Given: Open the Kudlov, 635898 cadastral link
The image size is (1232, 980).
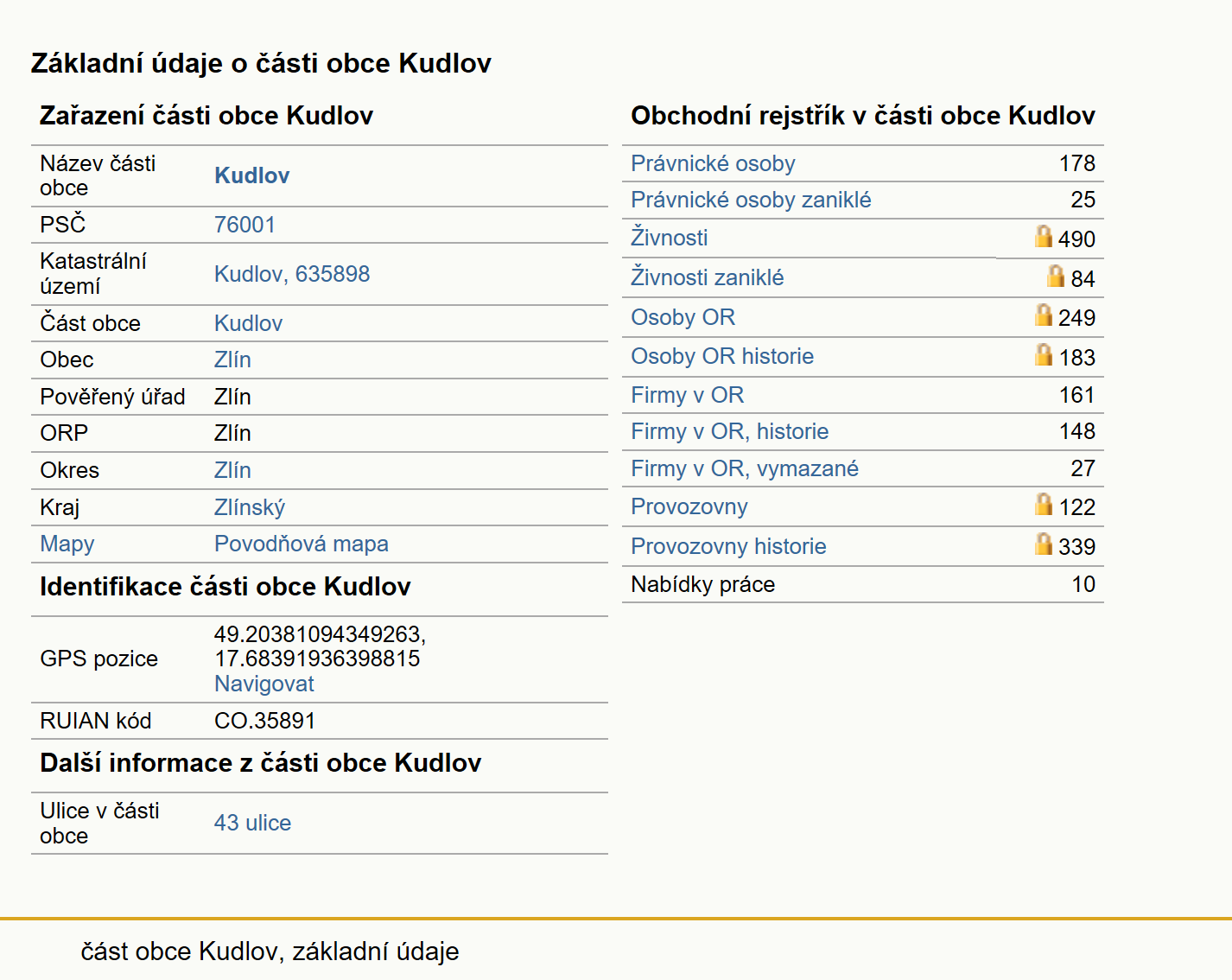Looking at the screenshot, I should [x=292, y=274].
